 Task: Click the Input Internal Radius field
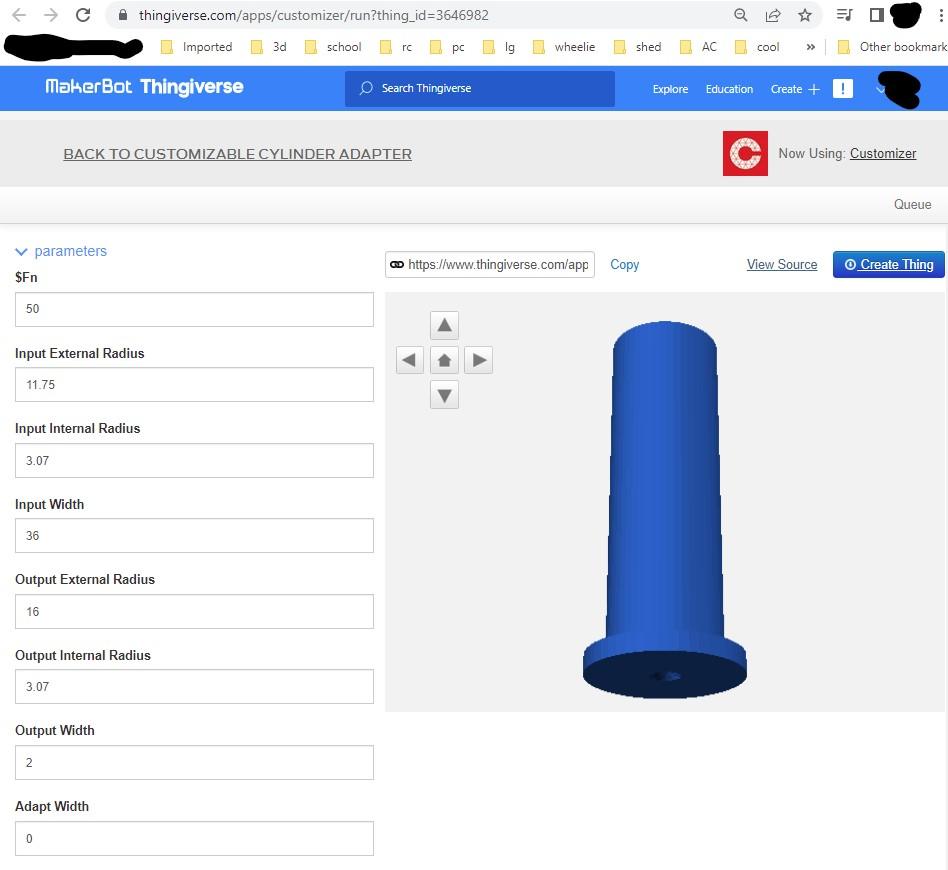(194, 461)
